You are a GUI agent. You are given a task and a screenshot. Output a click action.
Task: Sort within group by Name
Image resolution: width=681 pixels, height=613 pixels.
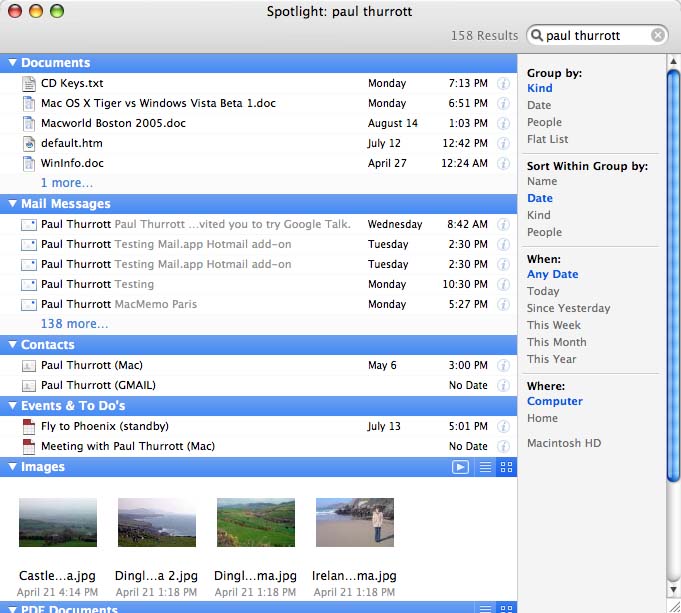(542, 181)
